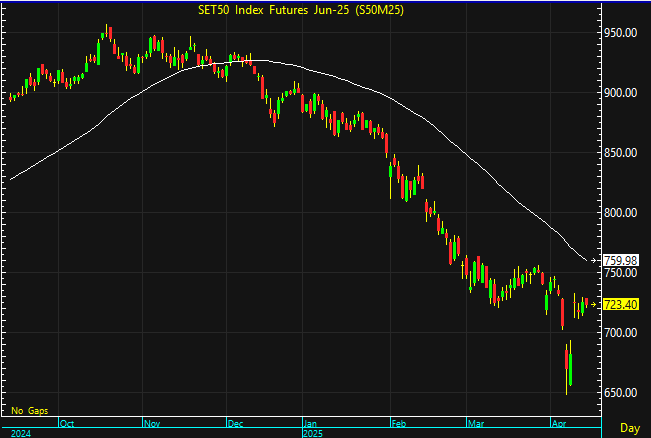651x438 pixels.
Task: Click the yellow arrow marker beside 723.40
Action: 594,304
